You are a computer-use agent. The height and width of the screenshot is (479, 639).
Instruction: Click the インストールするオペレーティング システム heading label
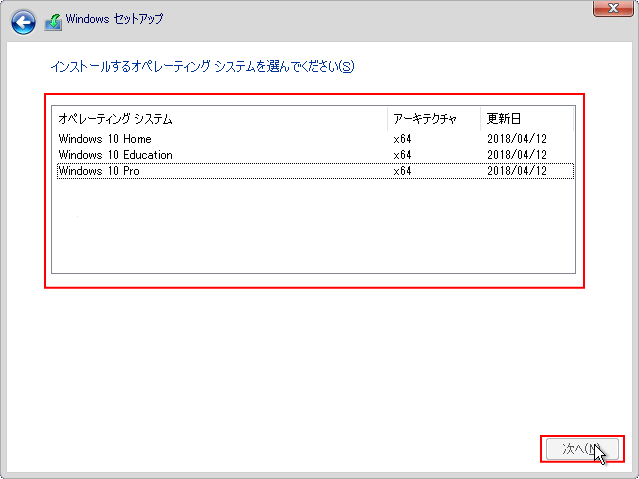tap(203, 66)
